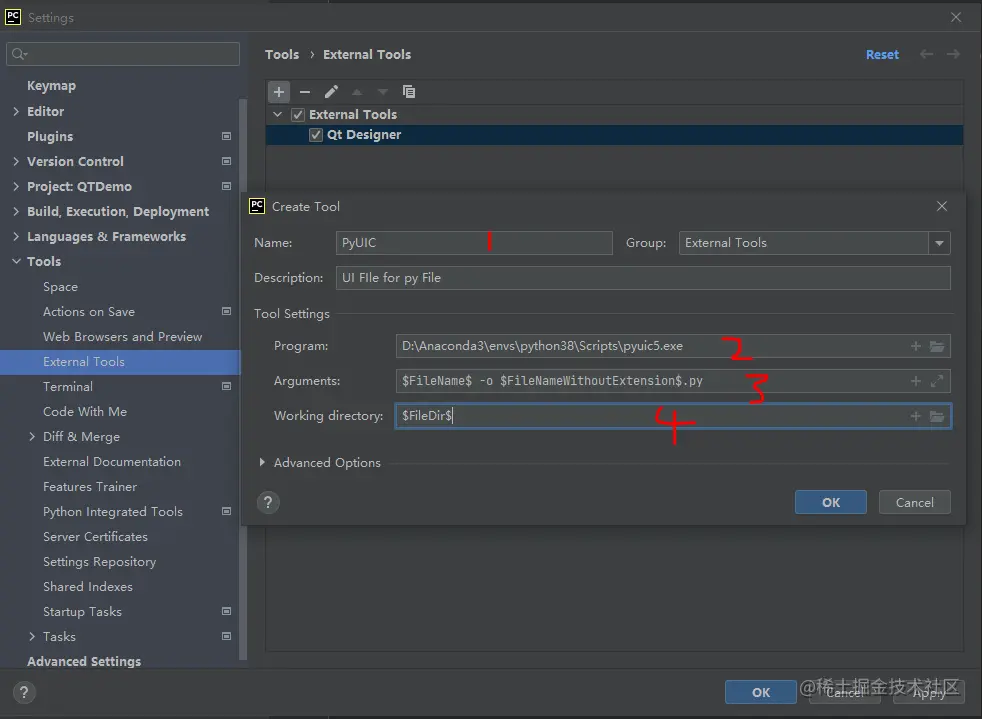
Task: Collapse the External Tools tree group
Action: tap(277, 115)
